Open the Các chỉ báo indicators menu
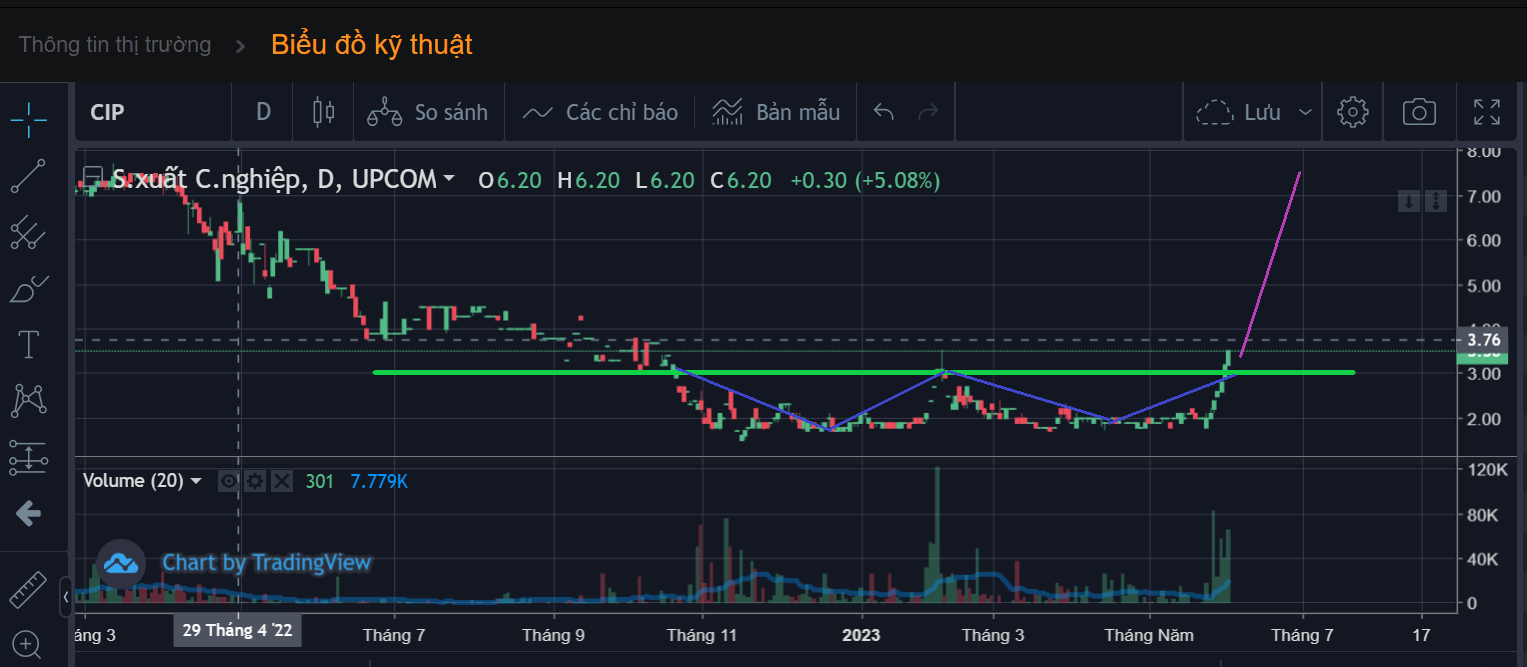Screen dimensions: 1527x667 pos(600,112)
